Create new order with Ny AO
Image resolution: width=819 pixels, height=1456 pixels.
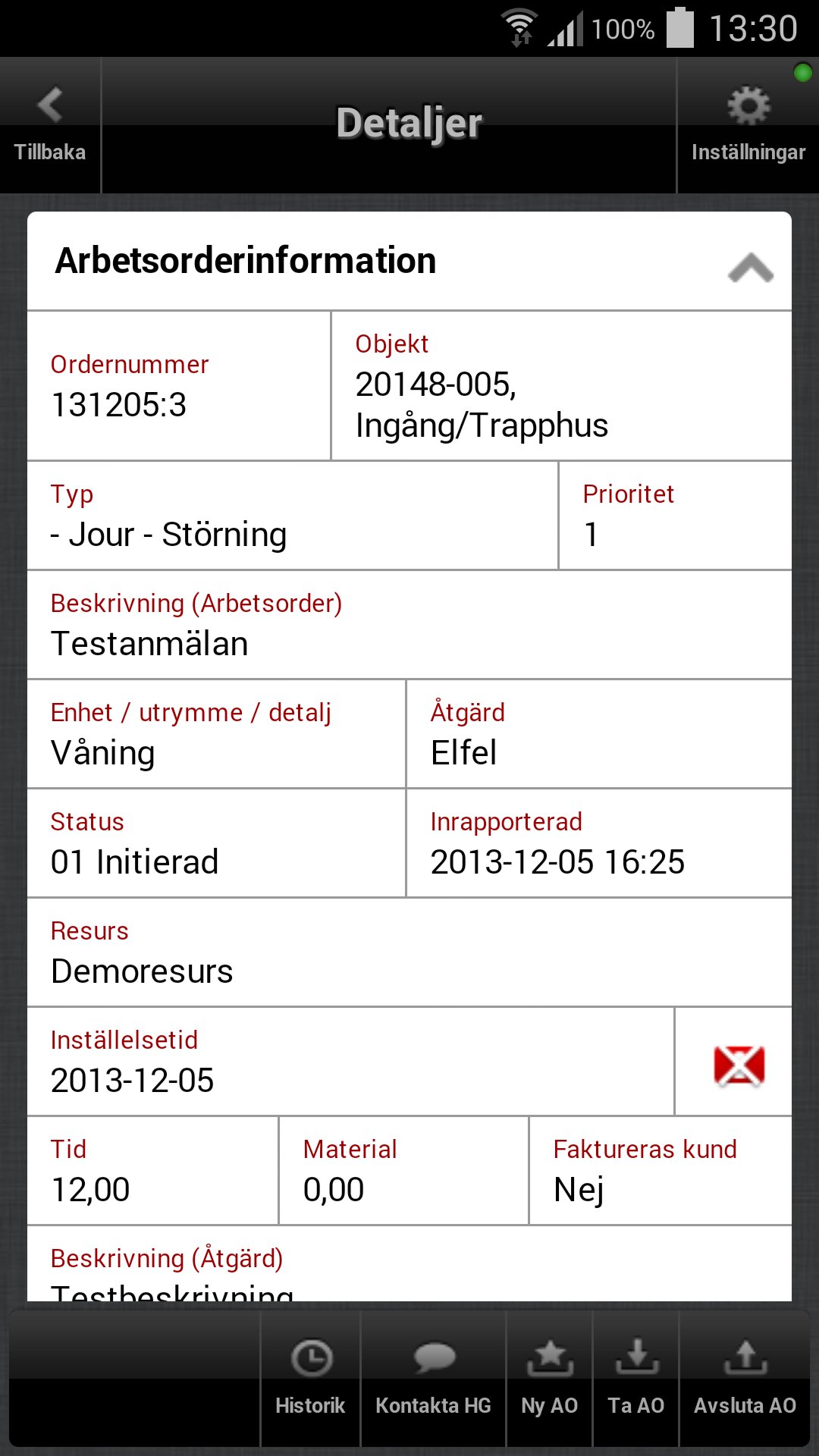[x=550, y=1358]
